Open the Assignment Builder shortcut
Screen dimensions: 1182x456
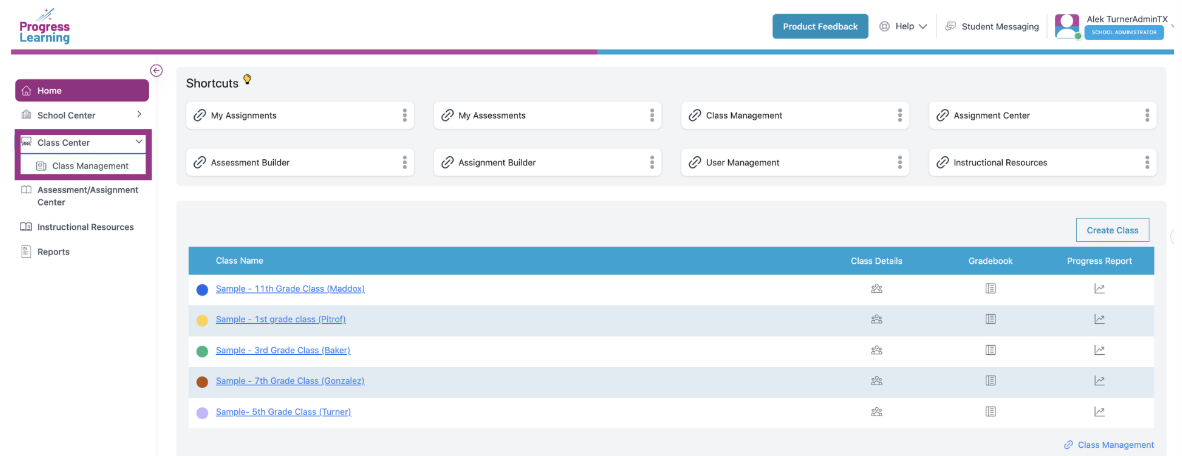[547, 162]
